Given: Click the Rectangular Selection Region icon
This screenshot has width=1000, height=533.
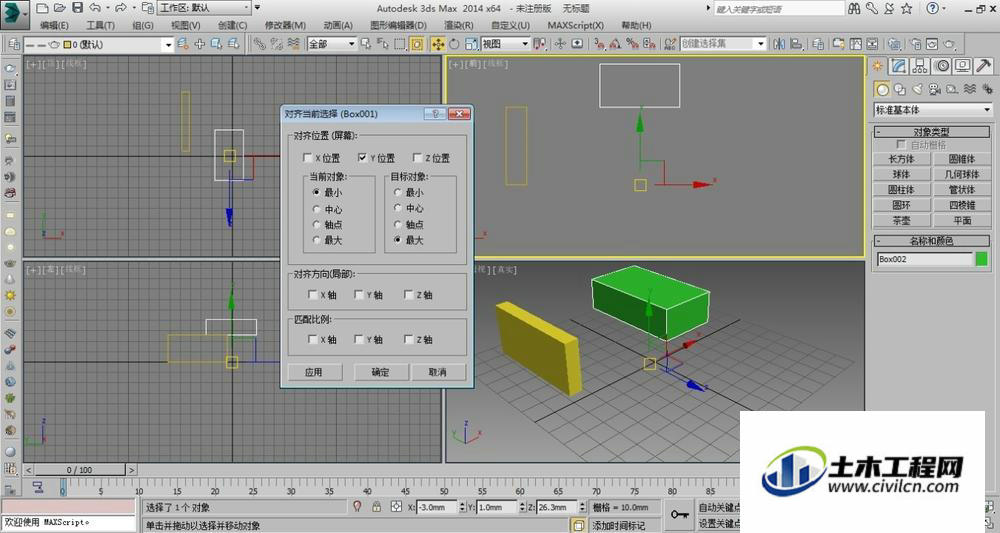Looking at the screenshot, I should tap(399, 44).
